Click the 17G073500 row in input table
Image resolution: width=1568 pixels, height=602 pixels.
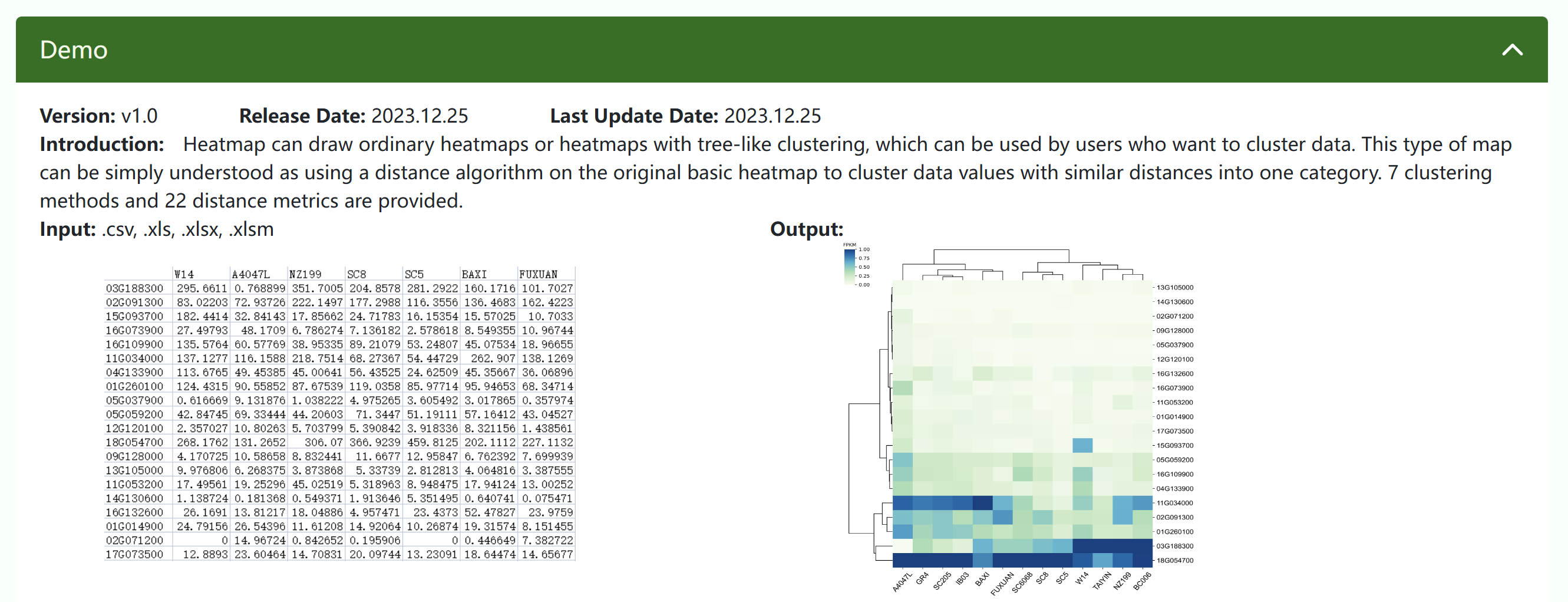coord(339,554)
